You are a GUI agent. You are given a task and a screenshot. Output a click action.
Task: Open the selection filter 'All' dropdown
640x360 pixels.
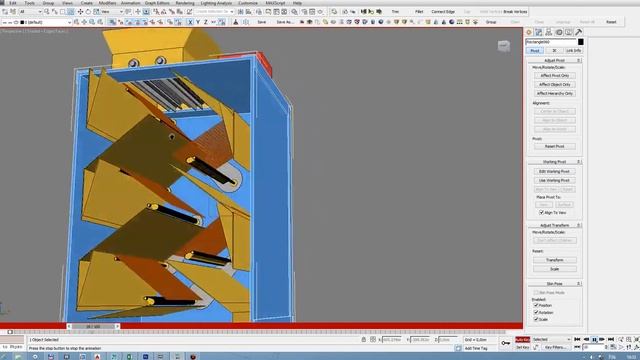31,12
